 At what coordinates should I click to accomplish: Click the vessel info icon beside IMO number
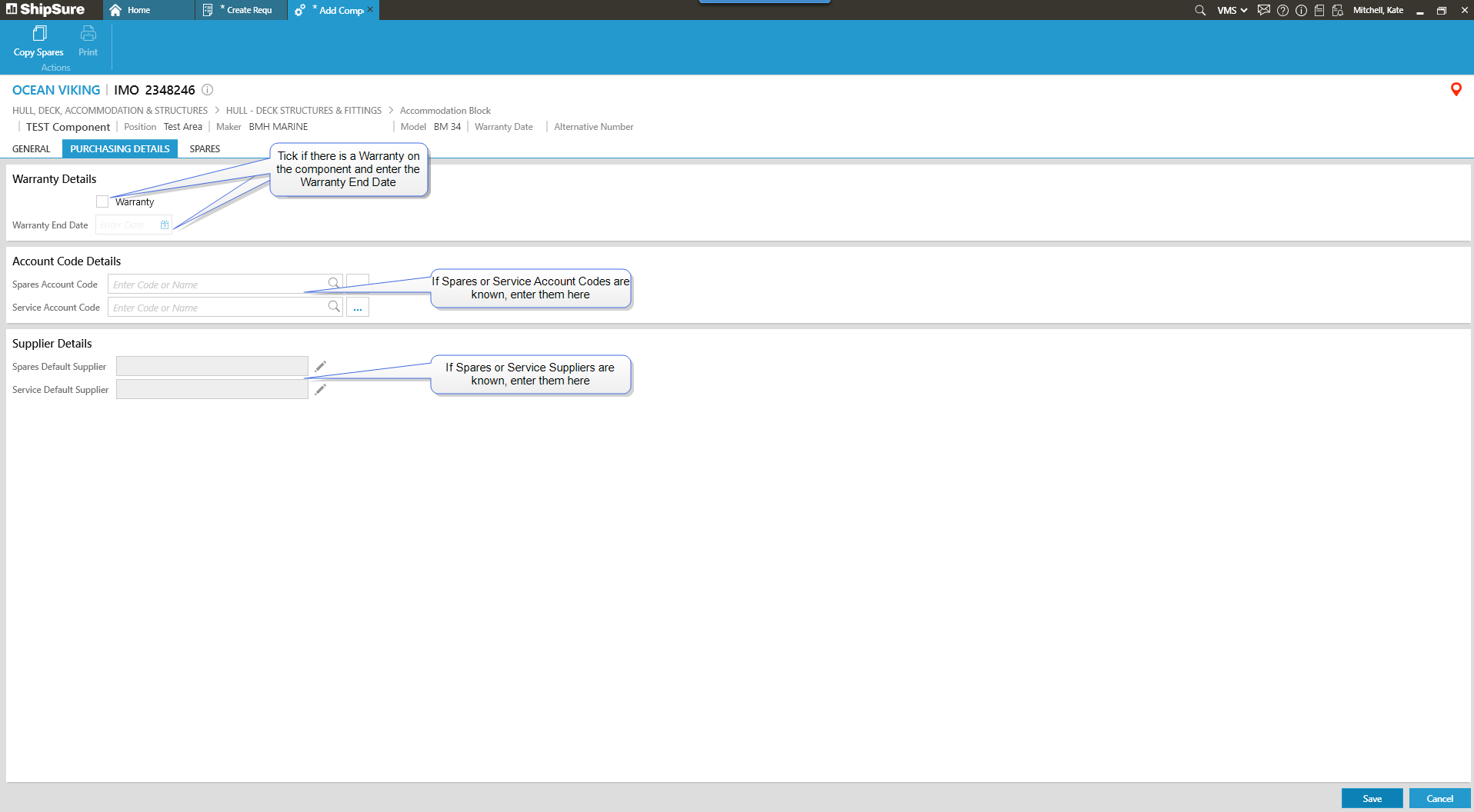coord(207,90)
